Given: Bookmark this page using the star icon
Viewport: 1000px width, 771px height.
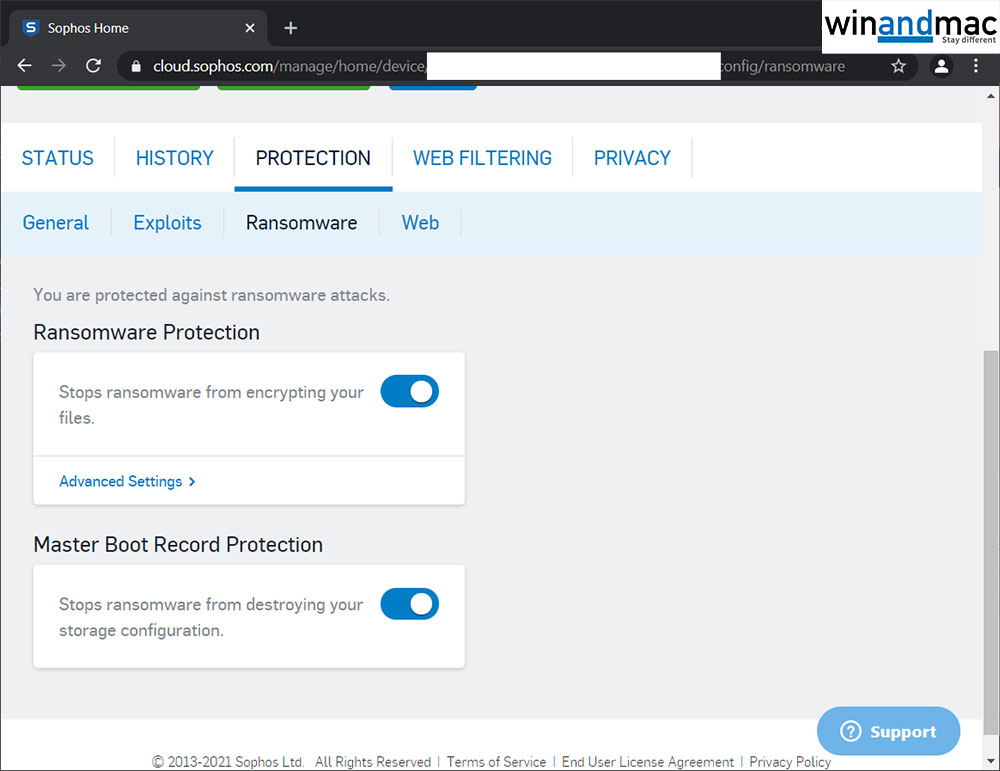Looking at the screenshot, I should click(898, 67).
